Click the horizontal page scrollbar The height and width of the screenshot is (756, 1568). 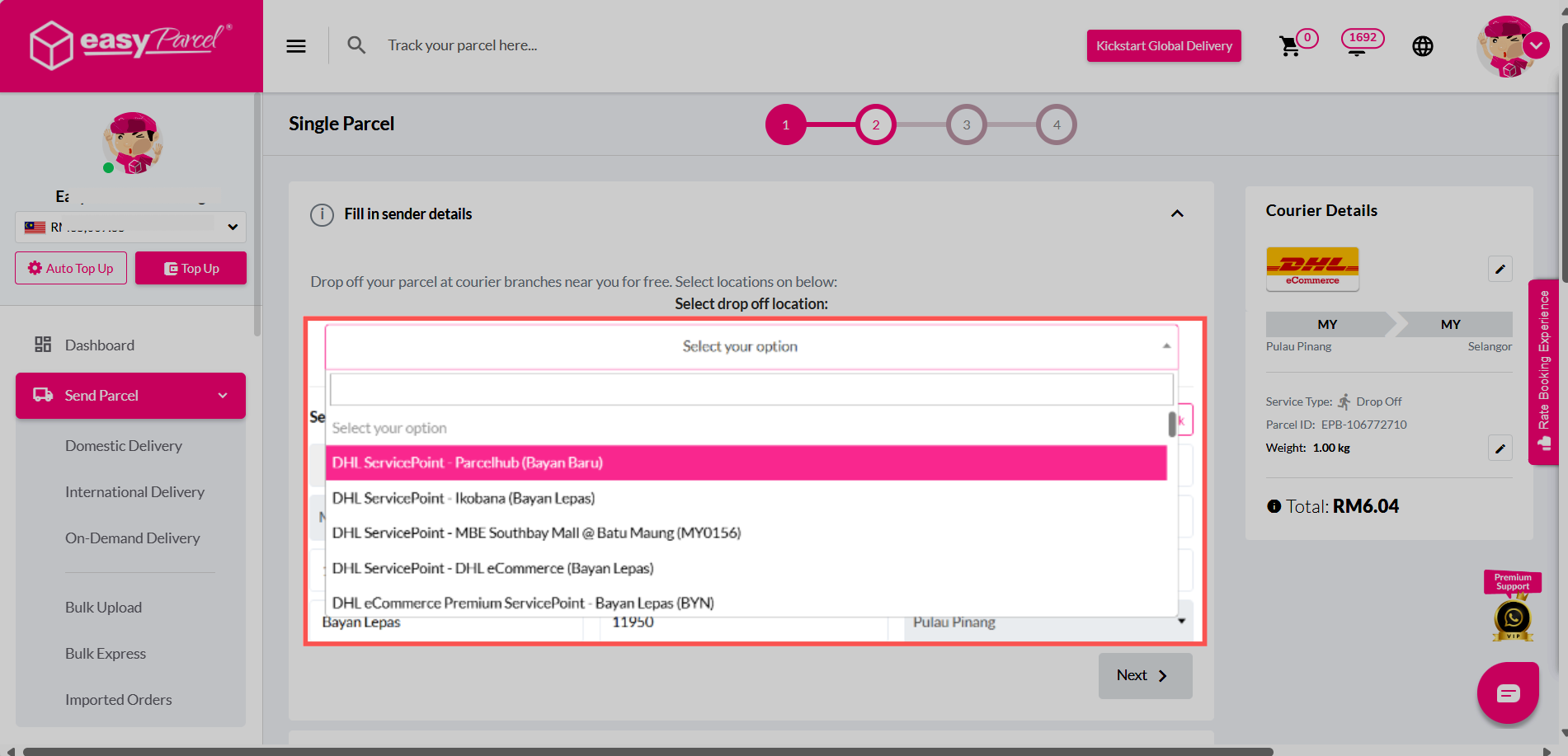(647, 751)
